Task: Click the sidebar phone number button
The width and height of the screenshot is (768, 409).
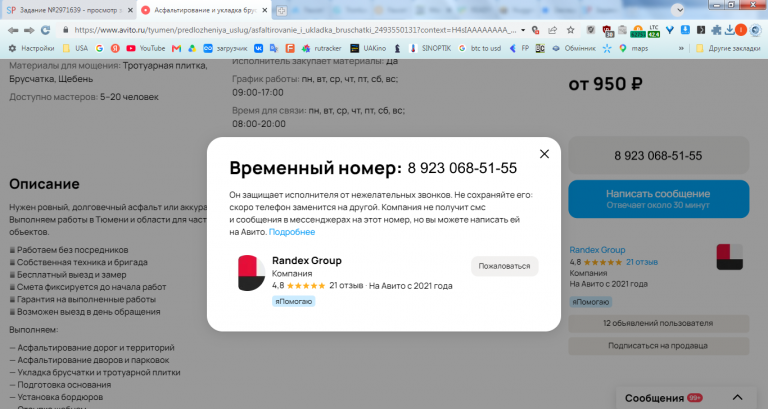Action: point(658,156)
